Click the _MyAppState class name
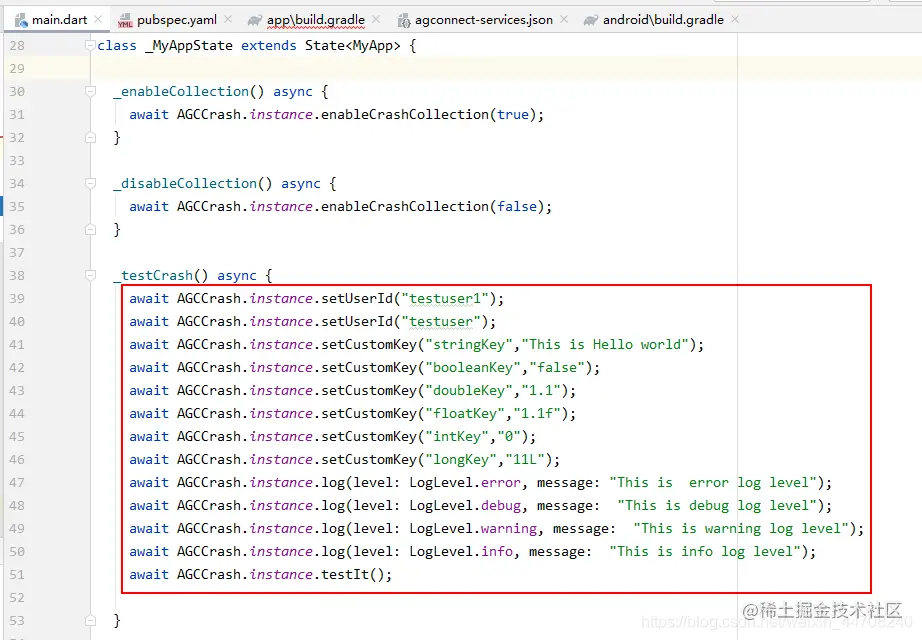This screenshot has height=640, width=922. click(x=189, y=46)
